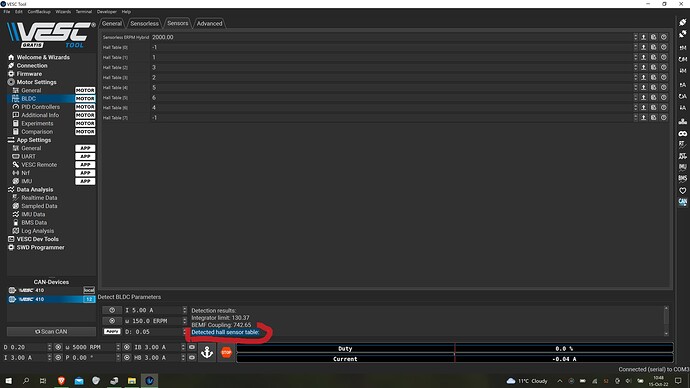Adjust Hall Table [4] spinner arrows
This screenshot has height=388, width=690.
pos(635,88)
